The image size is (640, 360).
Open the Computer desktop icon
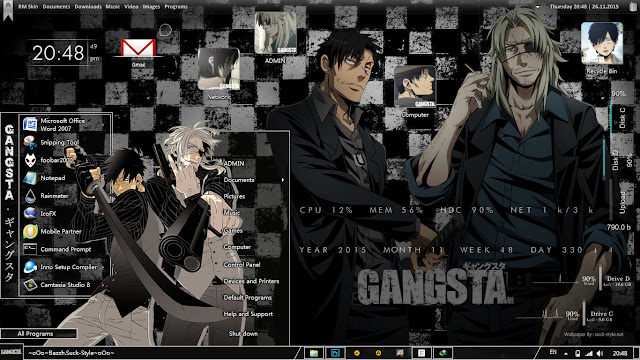coord(415,87)
